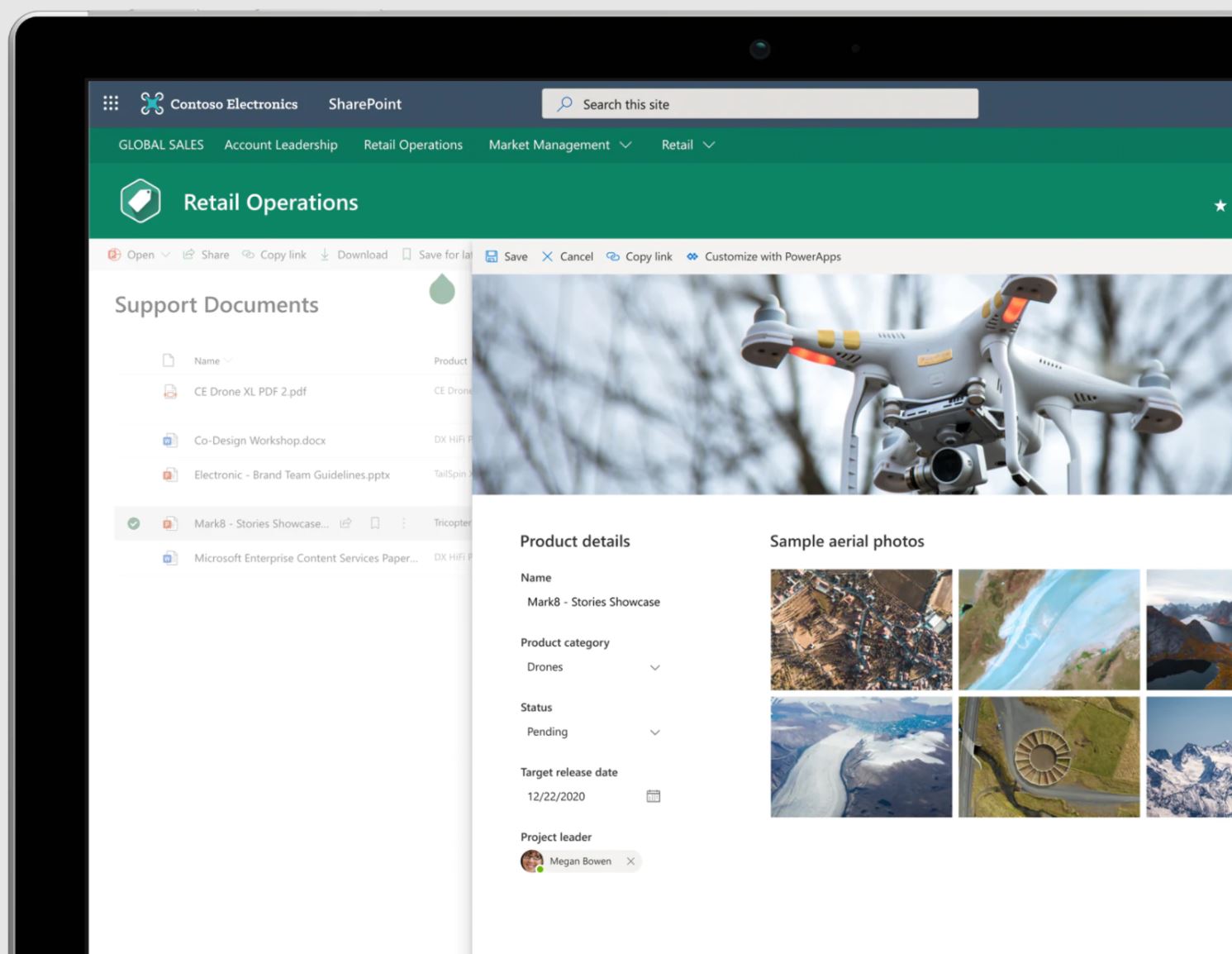Open the calendar picker for target release date
Image resolution: width=1232 pixels, height=954 pixels.
click(653, 795)
